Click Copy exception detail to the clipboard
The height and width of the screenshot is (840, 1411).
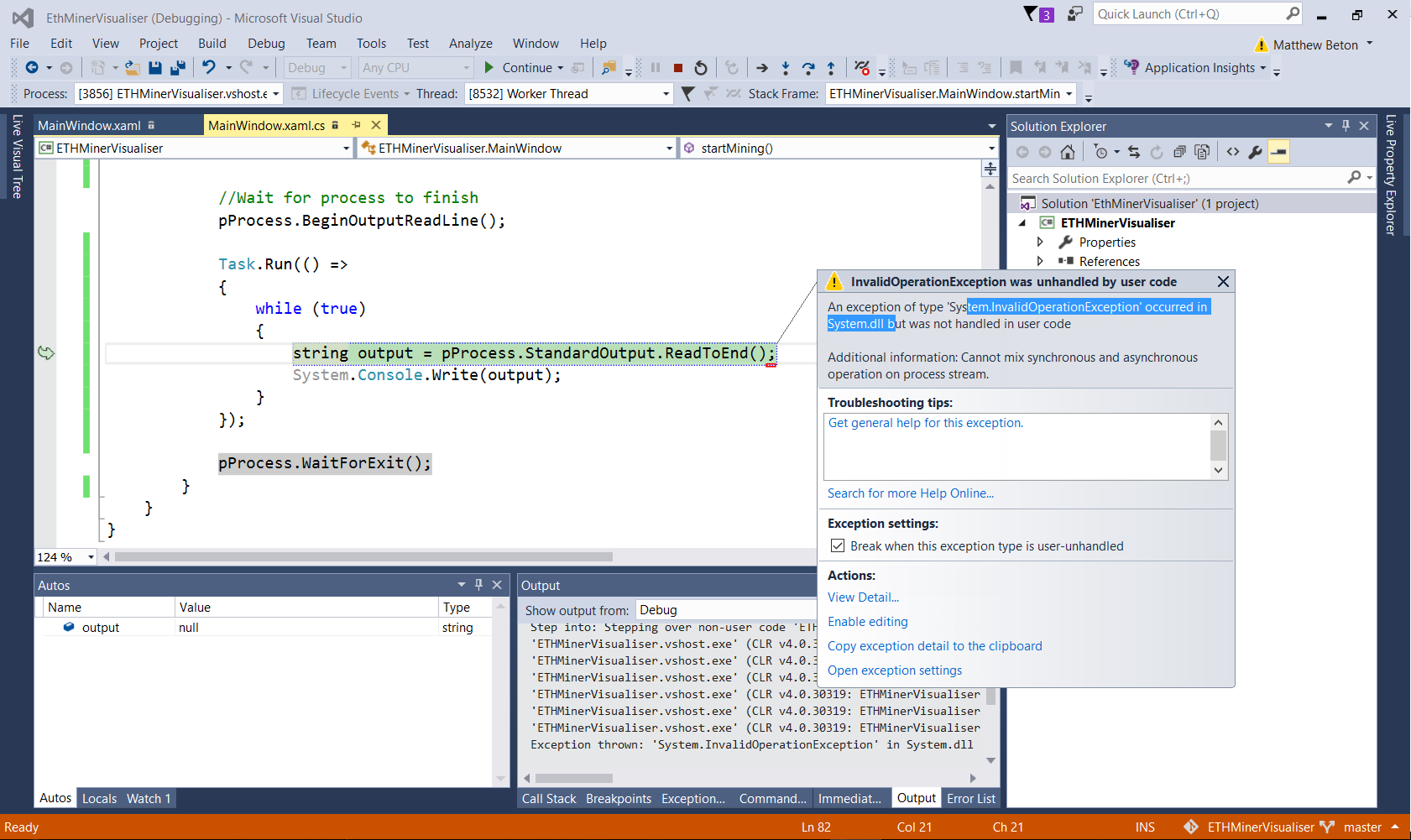pos(934,645)
